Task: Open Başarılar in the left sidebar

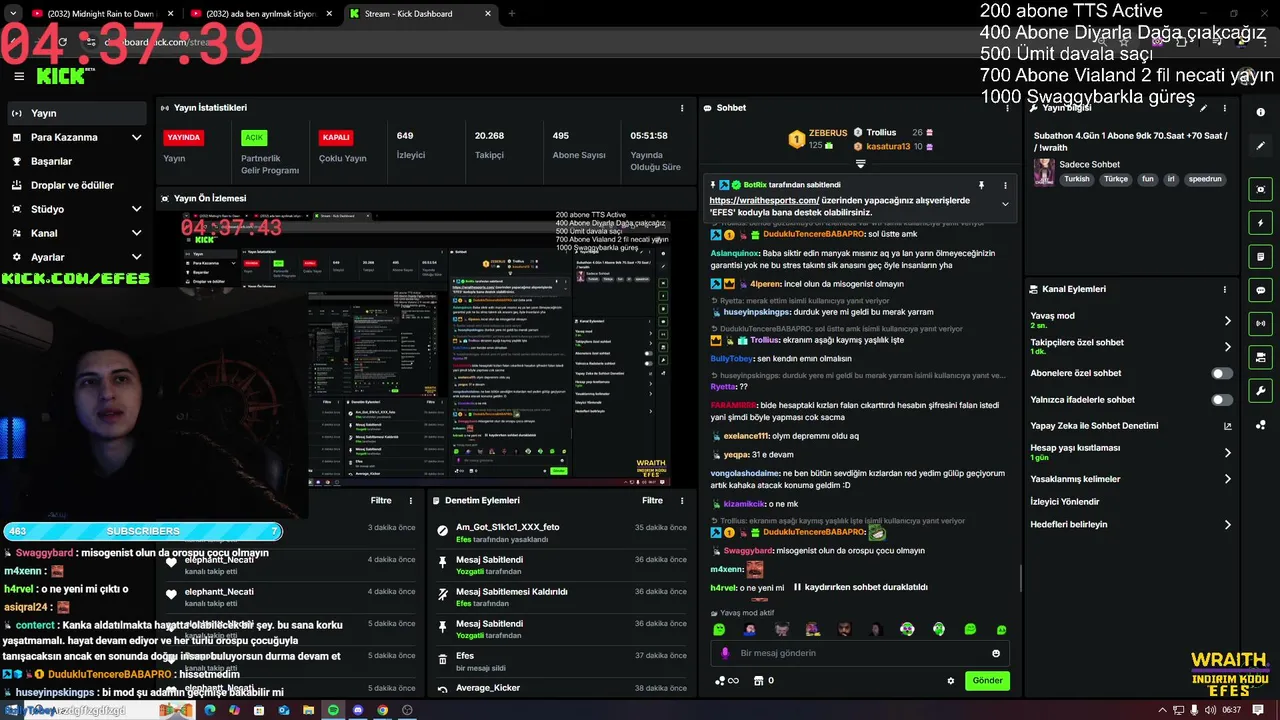Action: 77,161
